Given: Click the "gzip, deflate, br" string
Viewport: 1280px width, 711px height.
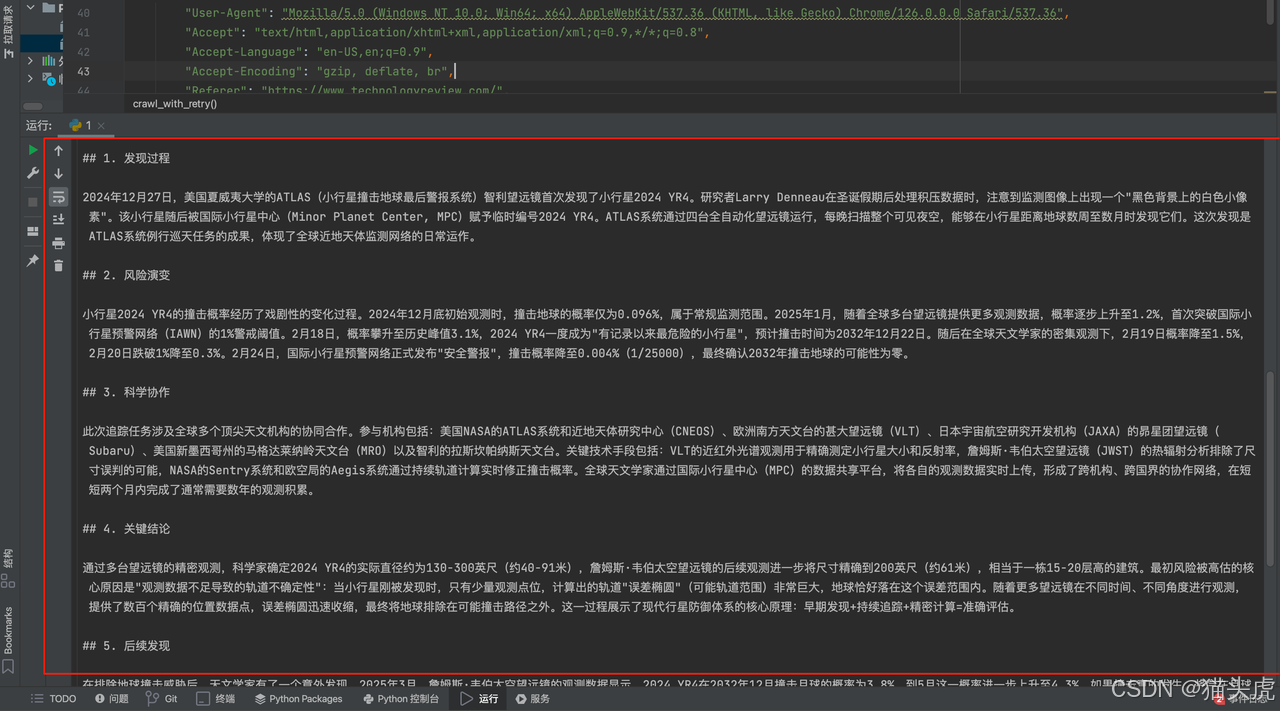Looking at the screenshot, I should coord(382,71).
